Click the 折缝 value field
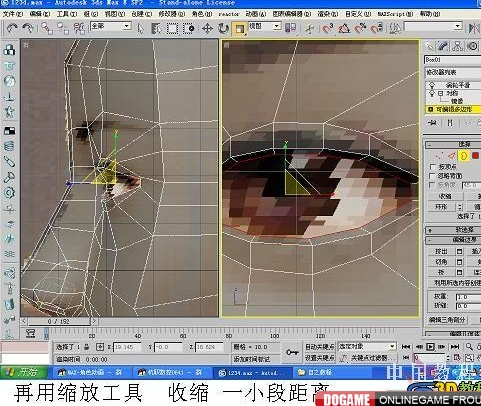Screen dimensions: 481x406 point(468,306)
